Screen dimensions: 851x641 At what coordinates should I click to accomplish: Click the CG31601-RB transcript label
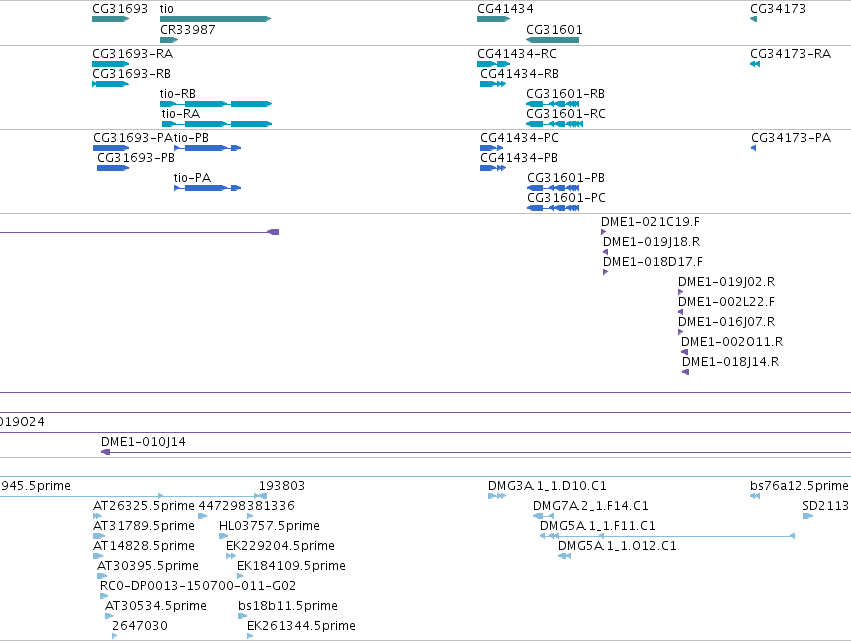click(x=566, y=94)
